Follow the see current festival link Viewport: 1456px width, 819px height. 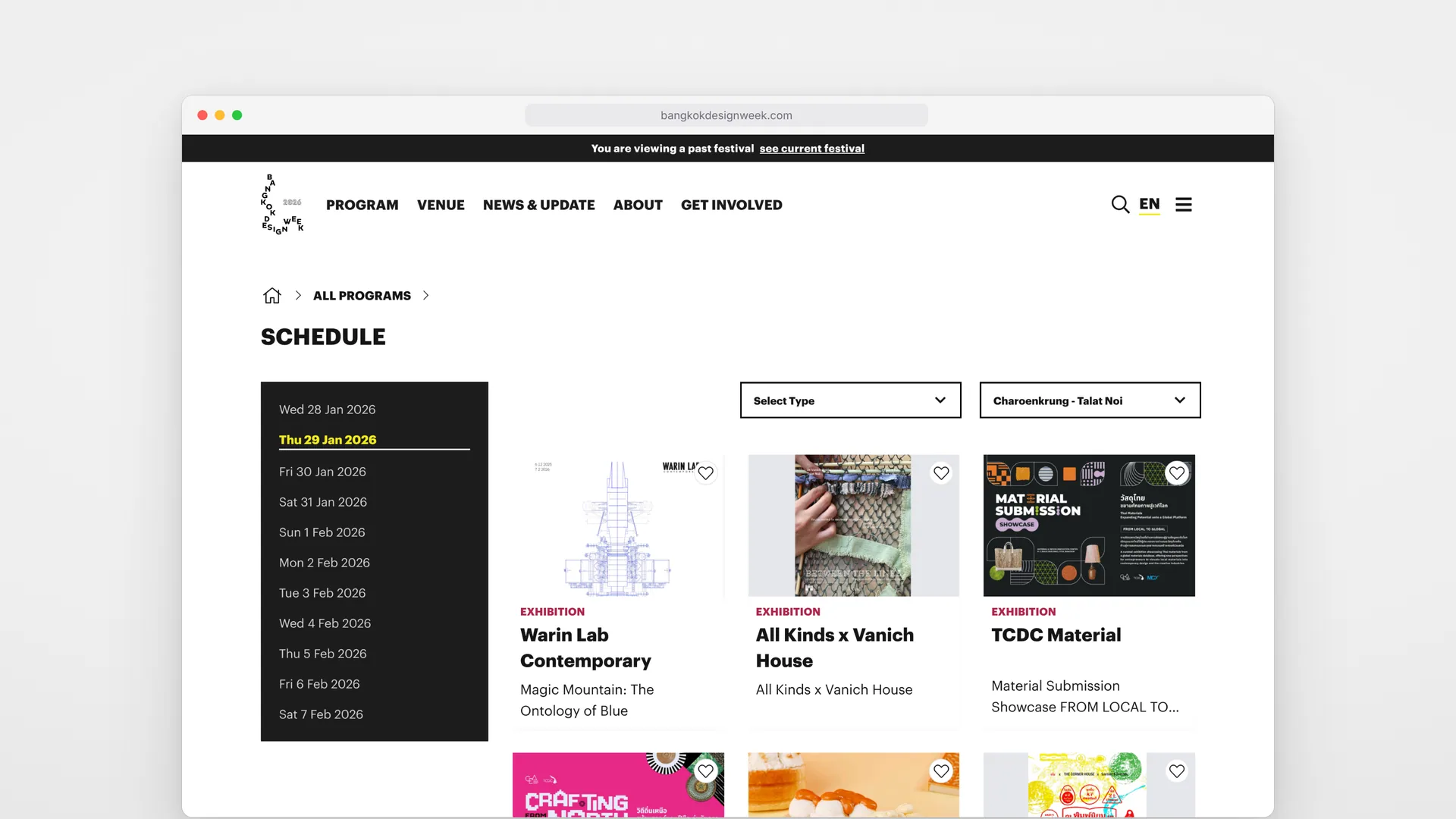pyautogui.click(x=811, y=149)
